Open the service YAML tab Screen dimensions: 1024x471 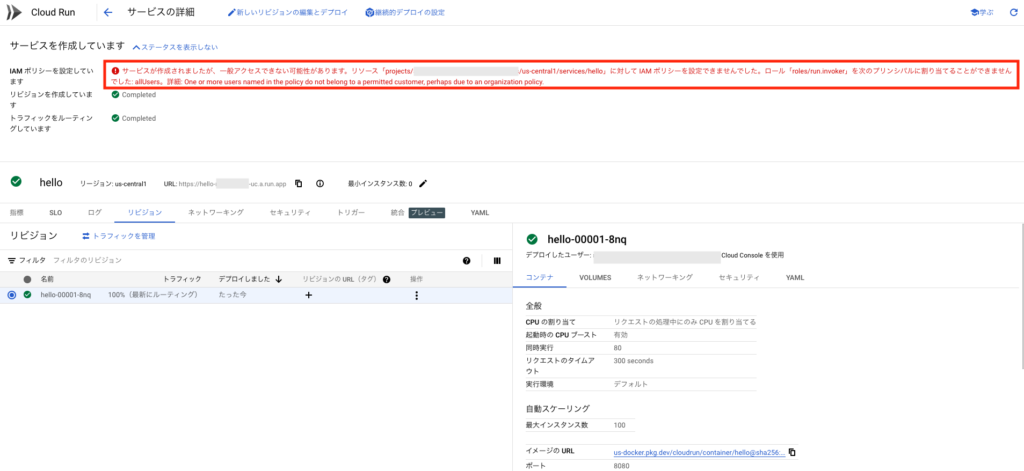[x=479, y=213]
